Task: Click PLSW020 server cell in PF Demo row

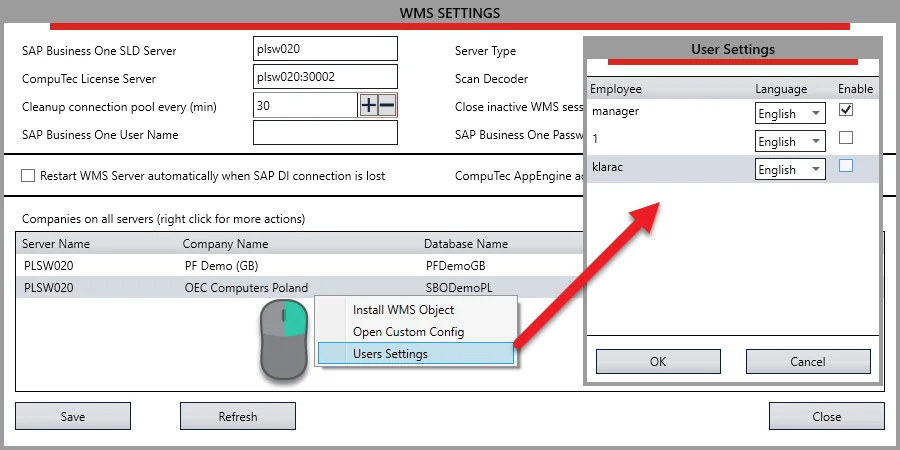Action: point(49,266)
